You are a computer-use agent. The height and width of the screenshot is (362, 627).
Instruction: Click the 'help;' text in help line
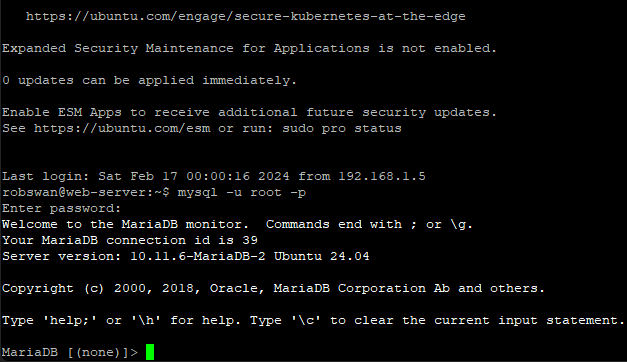(70, 320)
